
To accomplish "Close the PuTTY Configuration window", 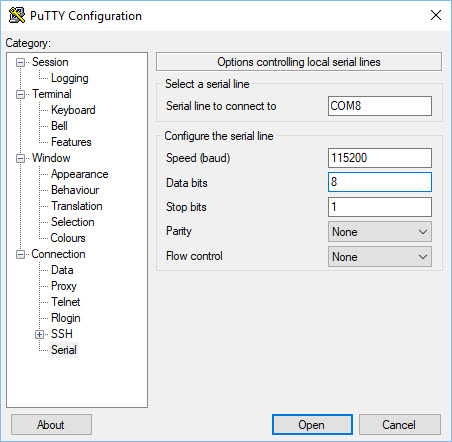I will 436,15.
